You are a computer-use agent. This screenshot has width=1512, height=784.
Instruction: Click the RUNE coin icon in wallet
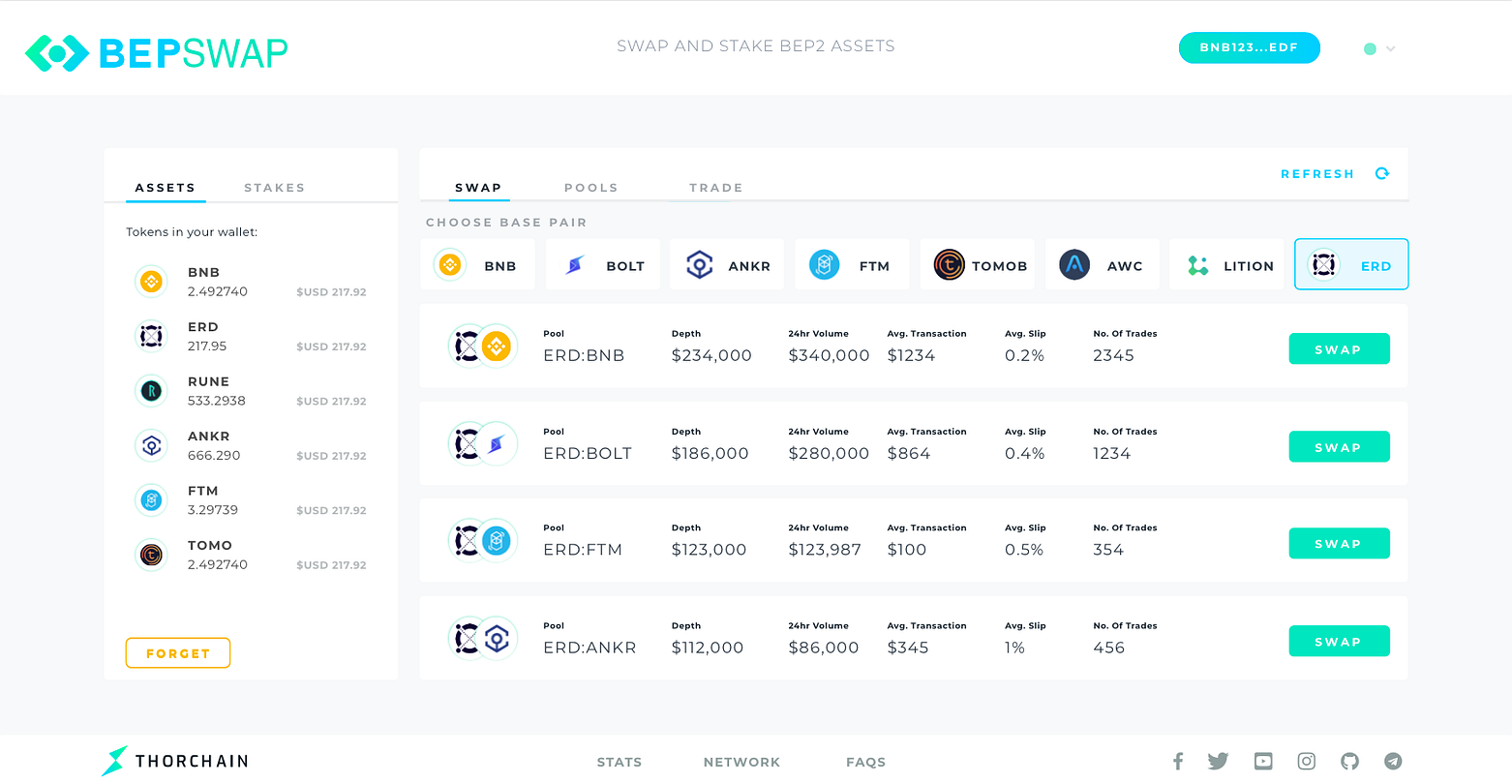[151, 390]
